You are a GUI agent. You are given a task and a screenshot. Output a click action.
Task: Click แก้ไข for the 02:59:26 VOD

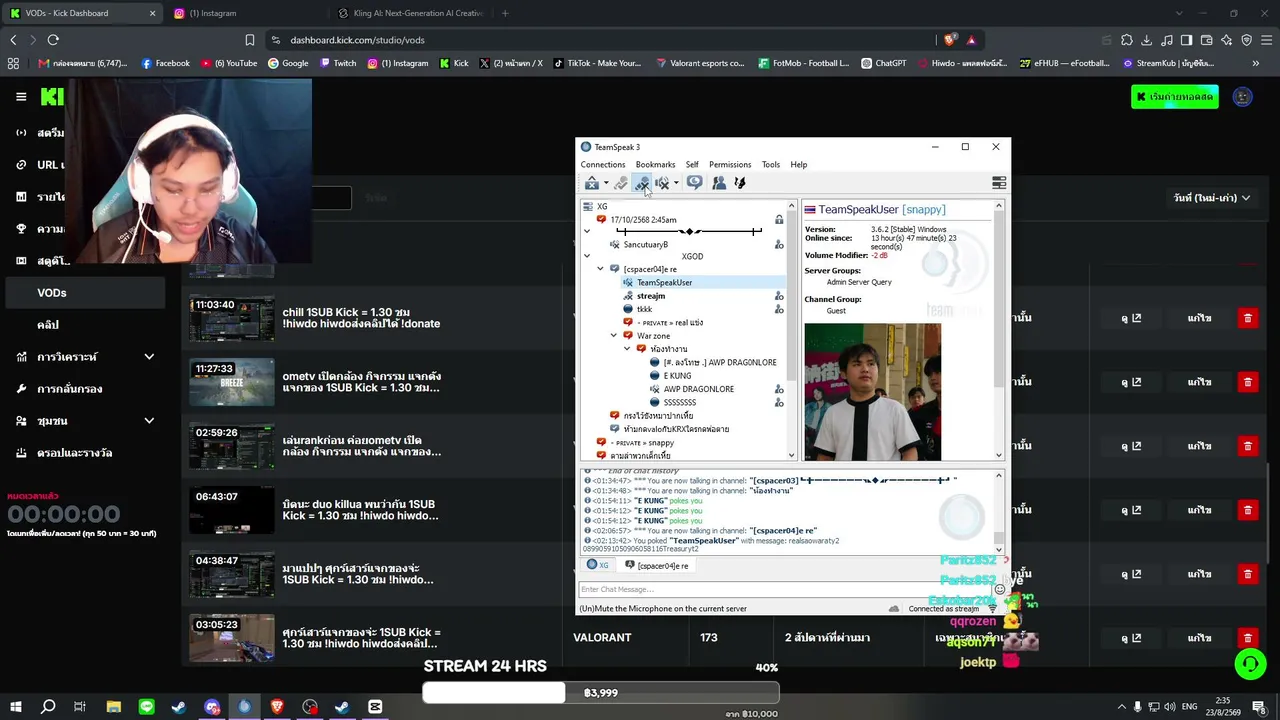click(x=1199, y=446)
